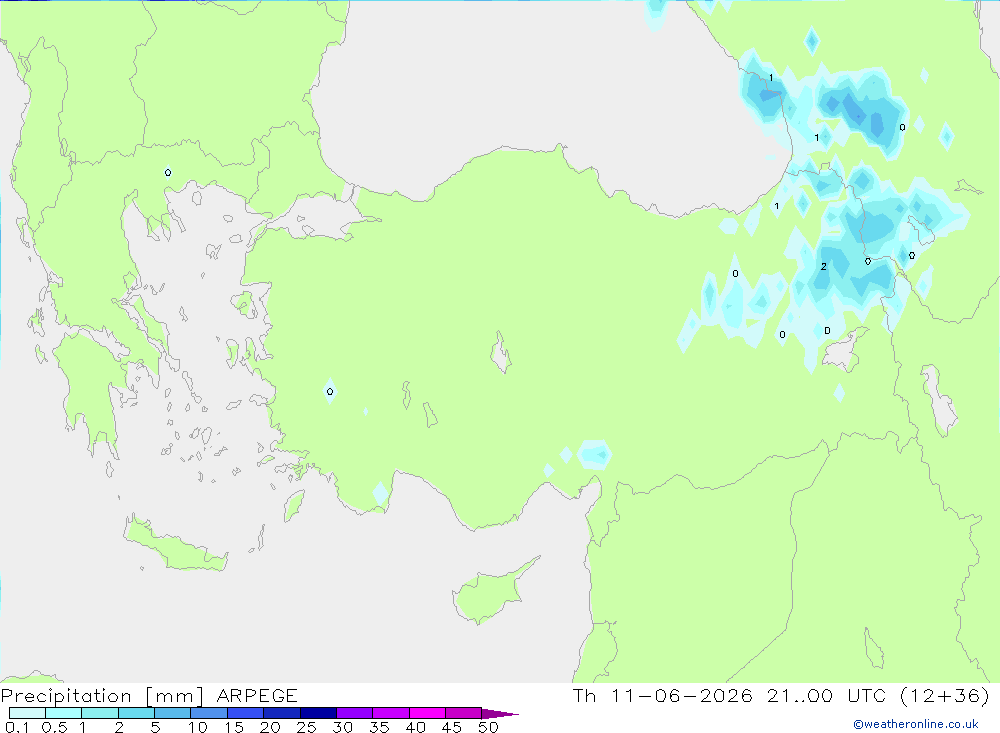1000x733 pixels.
Task: Click the above-50 mm legend arrow tip
Action: click(x=501, y=714)
